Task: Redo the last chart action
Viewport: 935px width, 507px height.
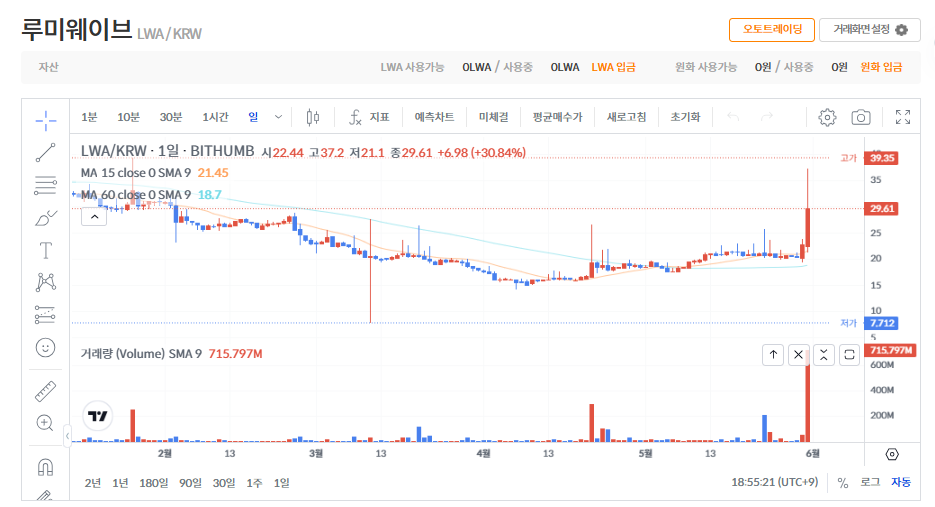Action: click(767, 117)
